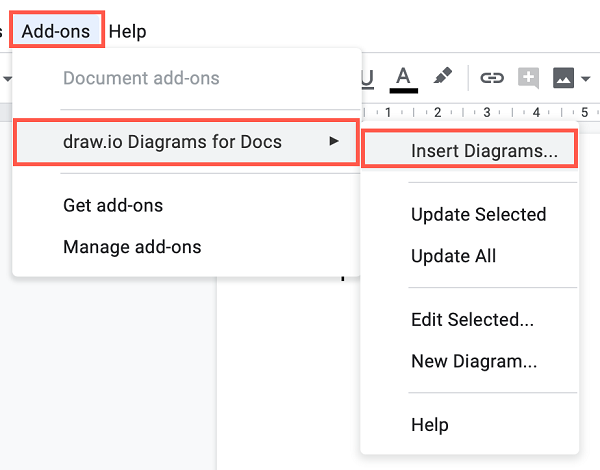Screen dimensions: 600x470
Task: Click Get add-ons
Action: (186, 206)
